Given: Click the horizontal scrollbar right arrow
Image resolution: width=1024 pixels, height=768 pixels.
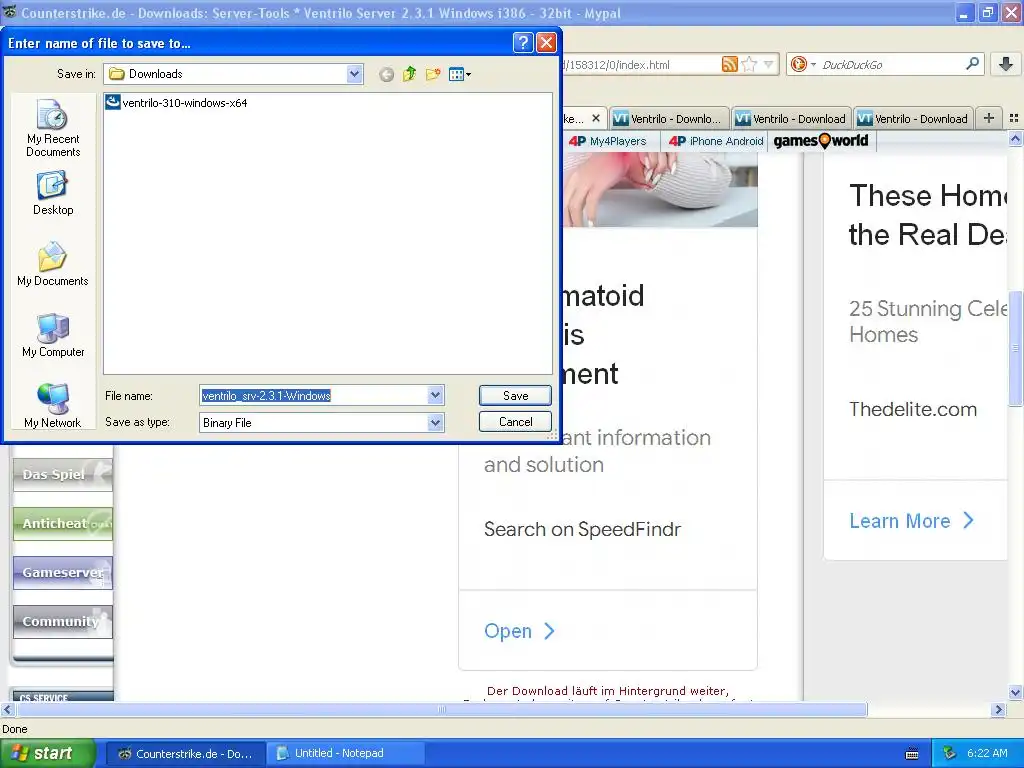Looking at the screenshot, I should tap(999, 709).
